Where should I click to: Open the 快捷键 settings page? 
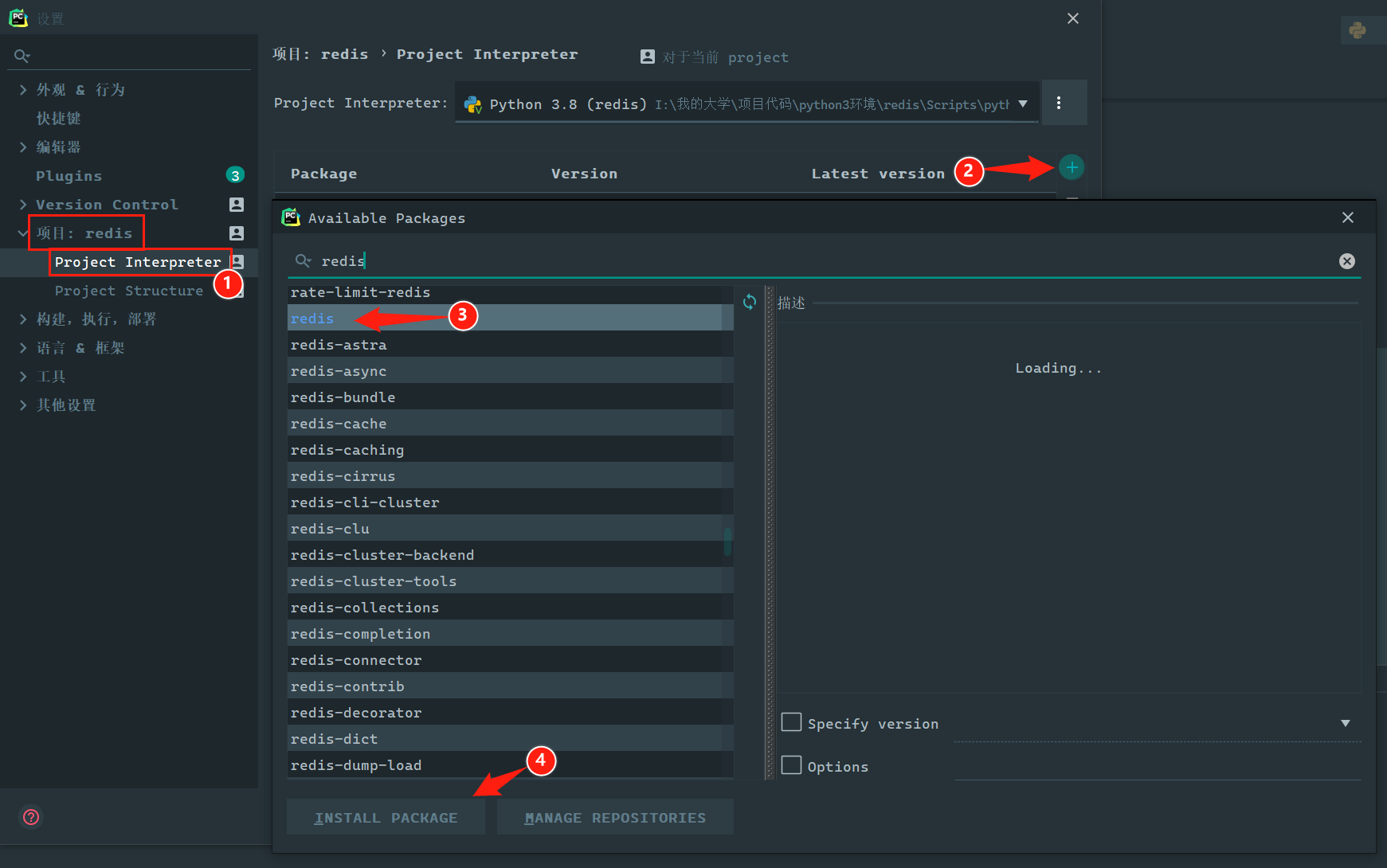tap(59, 119)
